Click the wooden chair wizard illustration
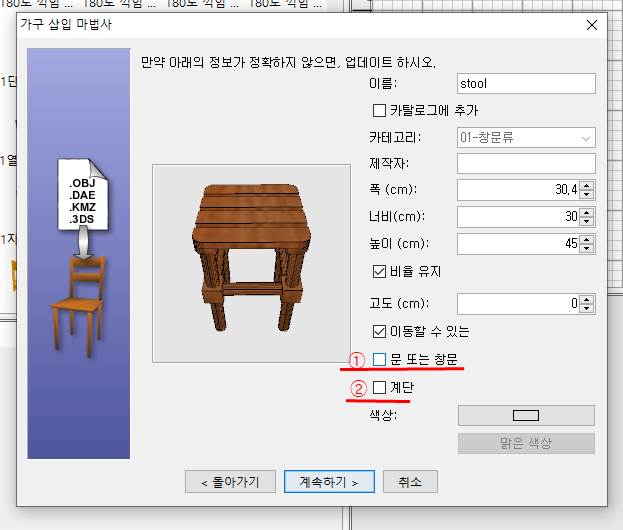 click(x=78, y=306)
